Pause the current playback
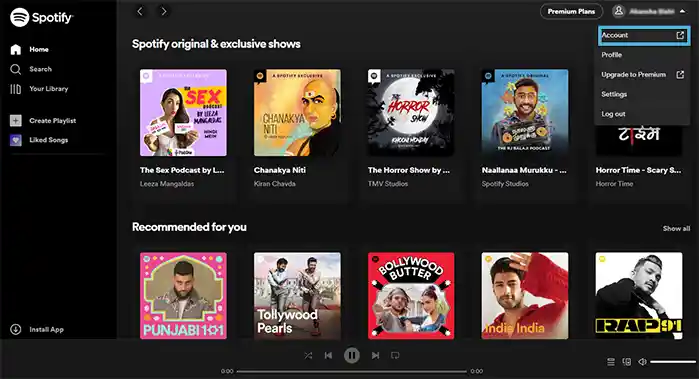699x379 pixels. (352, 355)
